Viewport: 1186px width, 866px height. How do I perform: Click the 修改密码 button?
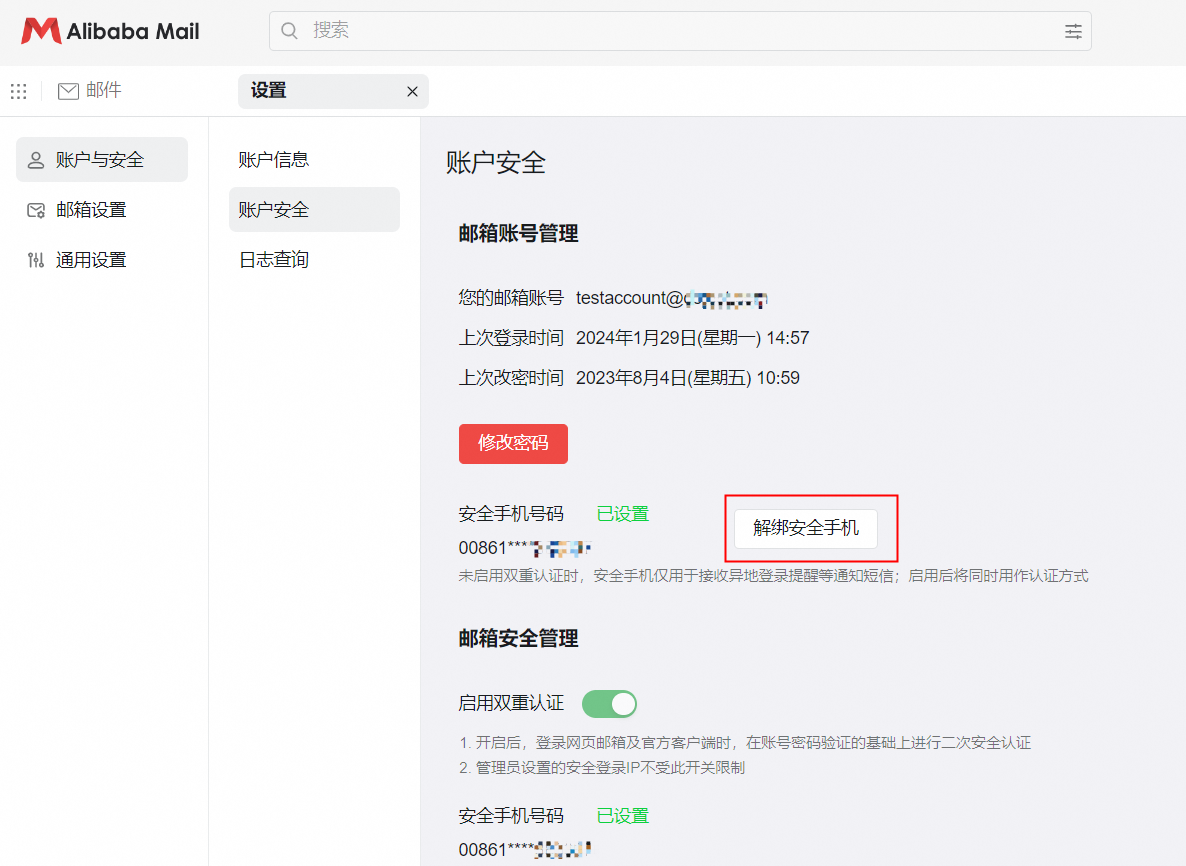pyautogui.click(x=513, y=443)
